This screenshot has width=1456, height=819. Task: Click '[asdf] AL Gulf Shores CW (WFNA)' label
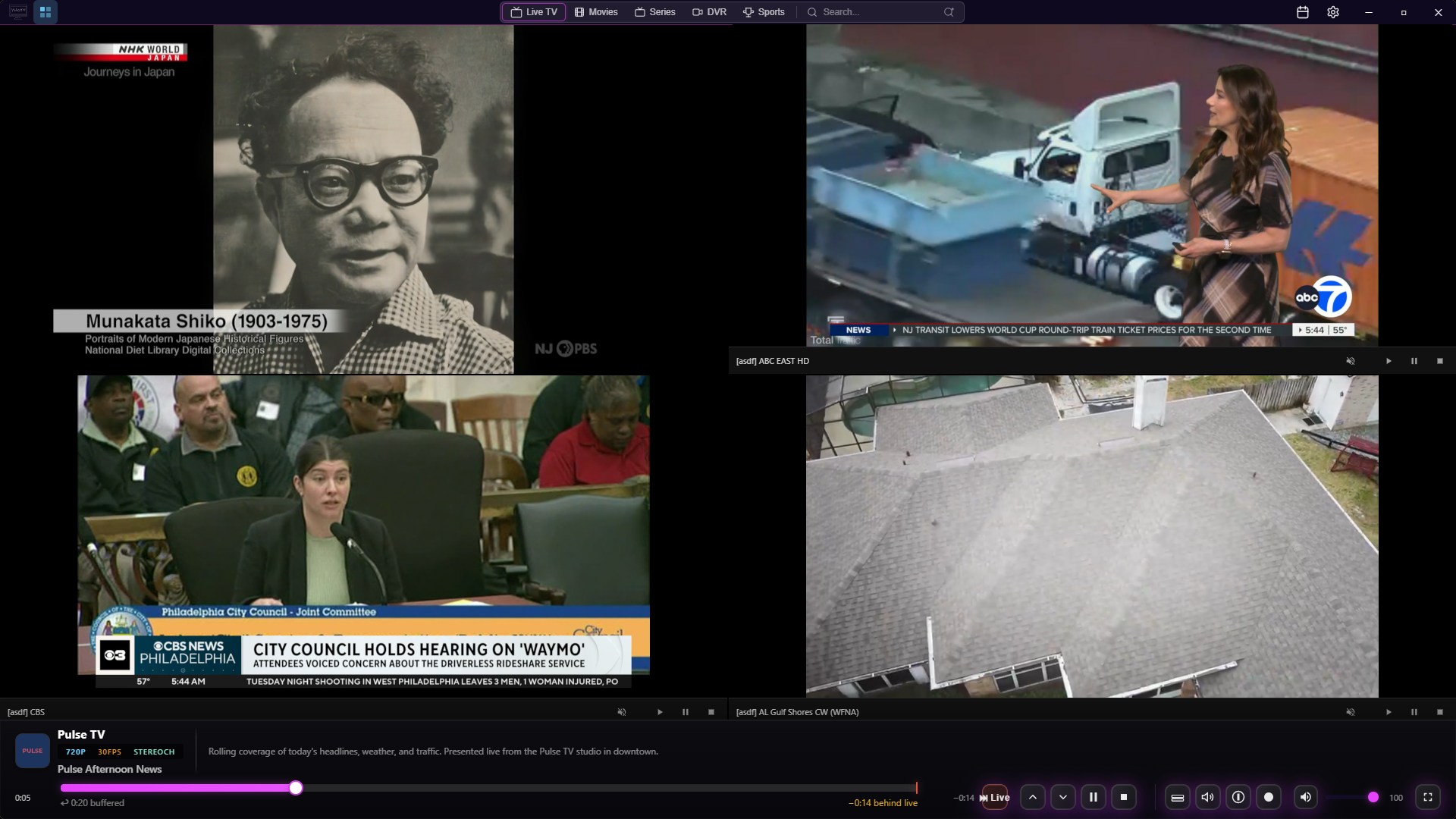pyautogui.click(x=797, y=712)
